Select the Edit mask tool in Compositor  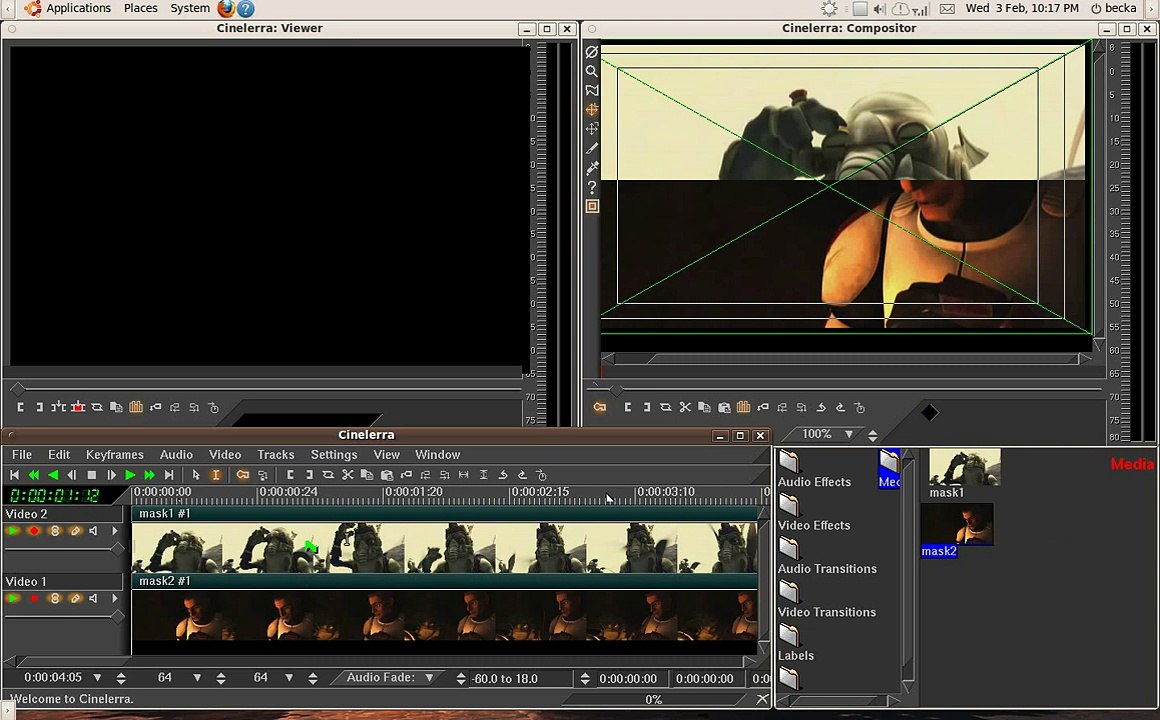(592, 90)
